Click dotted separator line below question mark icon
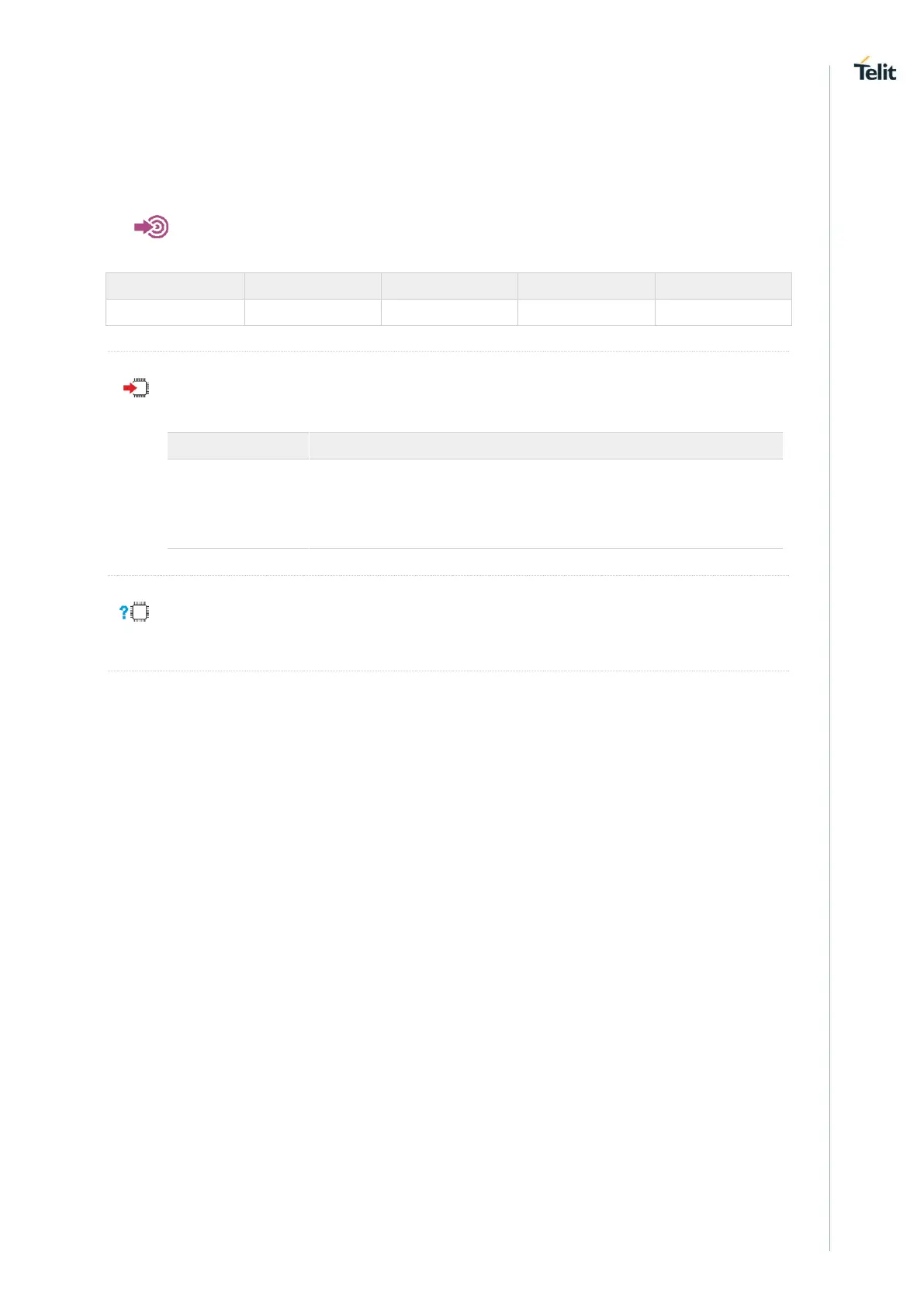The height and width of the screenshot is (1307, 924). tap(448, 671)
